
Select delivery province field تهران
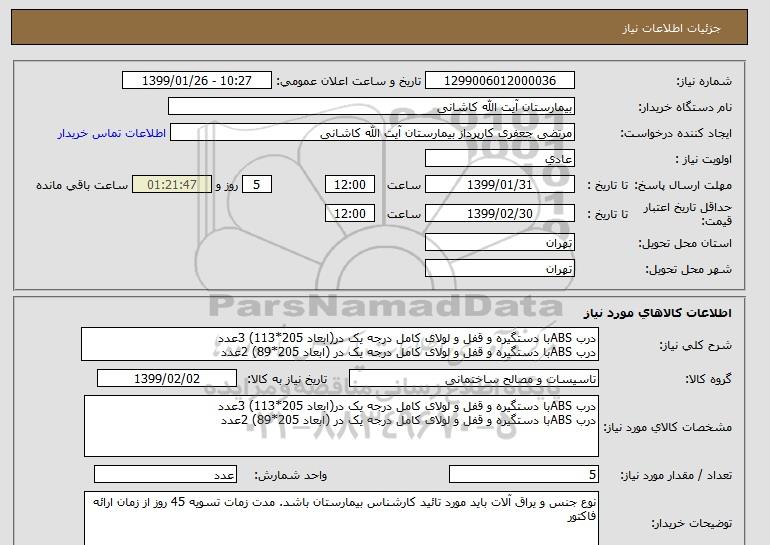[499, 243]
